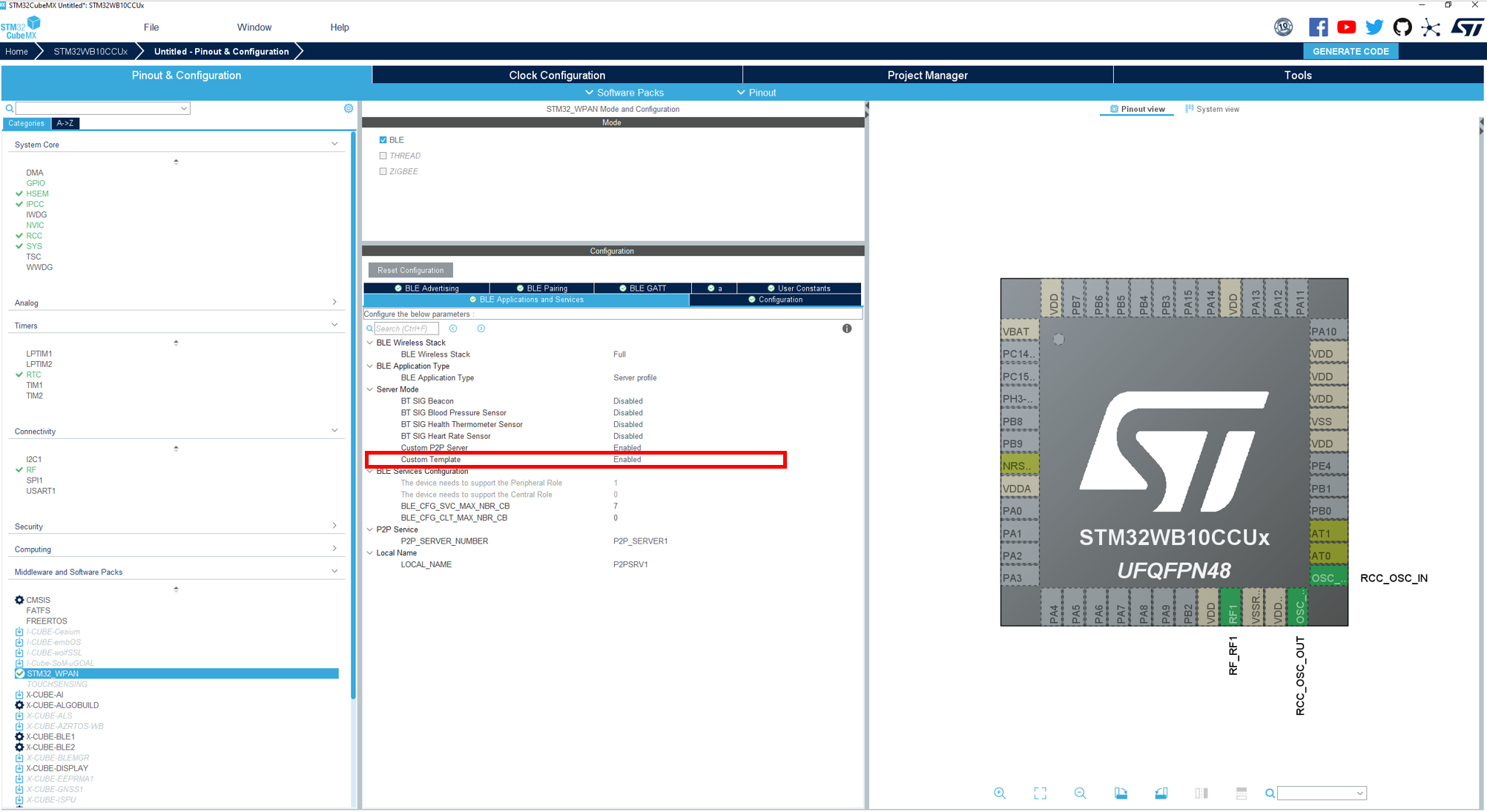Open the settings gear above the Categories panel
This screenshot has width=1487, height=812.
pos(348,108)
